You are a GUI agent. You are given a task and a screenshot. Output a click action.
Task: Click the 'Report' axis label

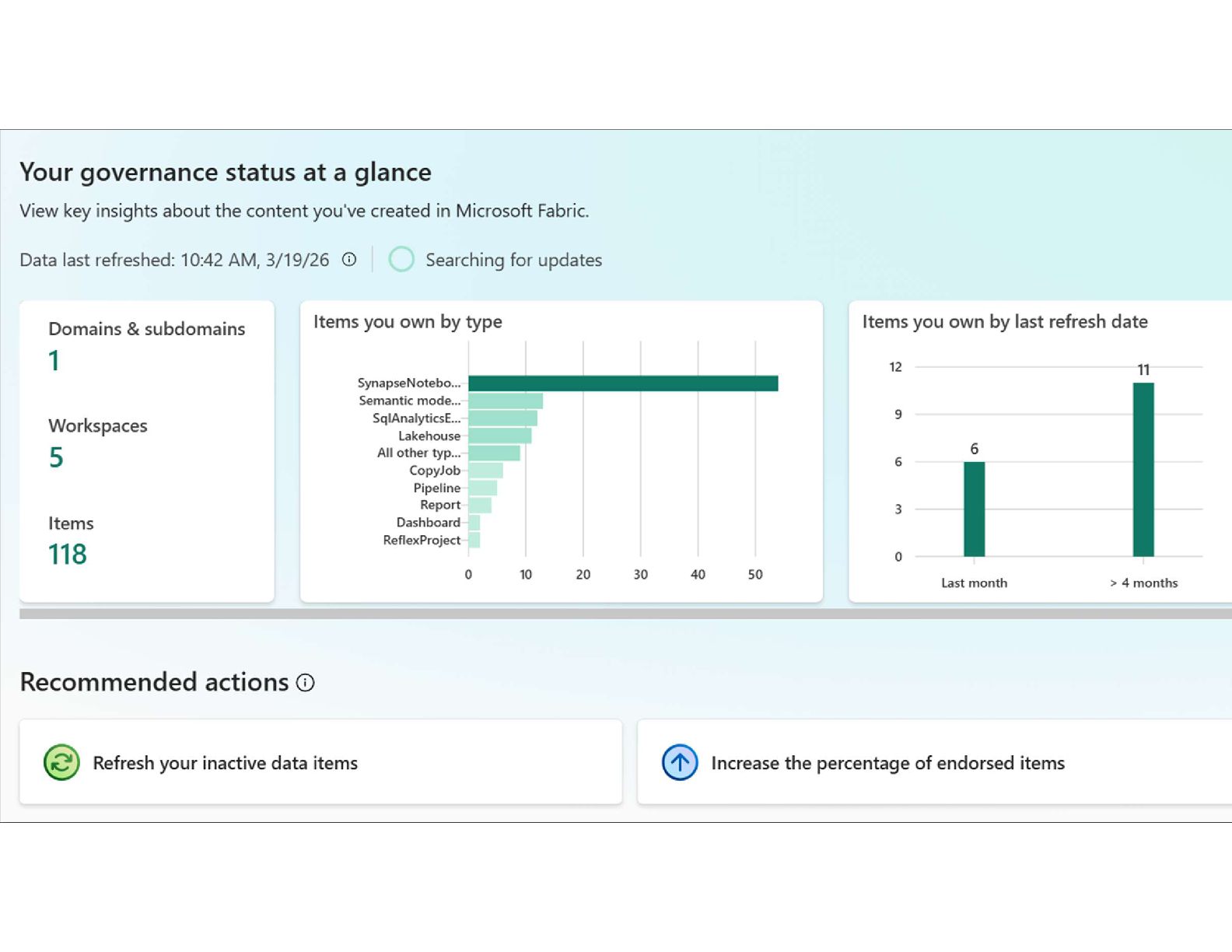[440, 506]
